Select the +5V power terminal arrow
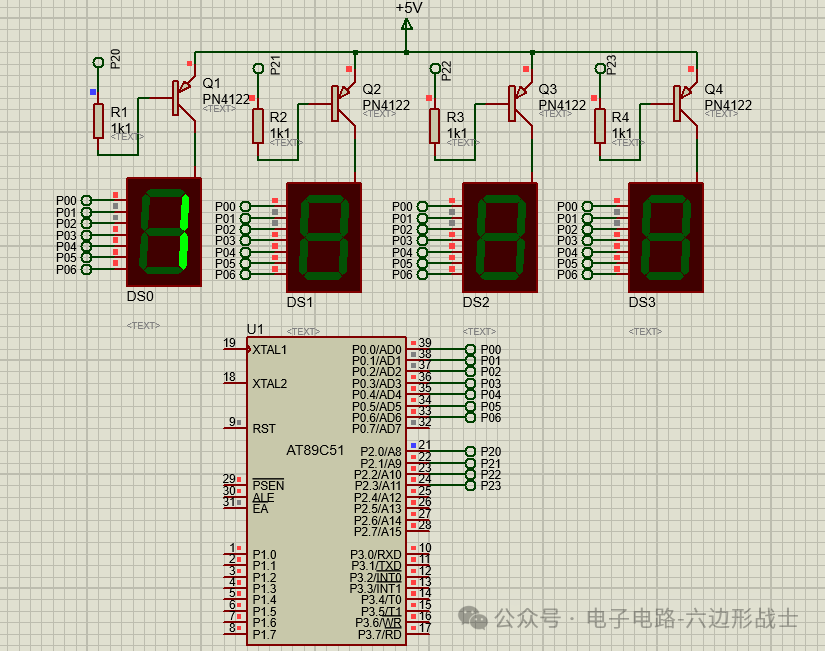Image resolution: width=825 pixels, height=651 pixels. 407,25
